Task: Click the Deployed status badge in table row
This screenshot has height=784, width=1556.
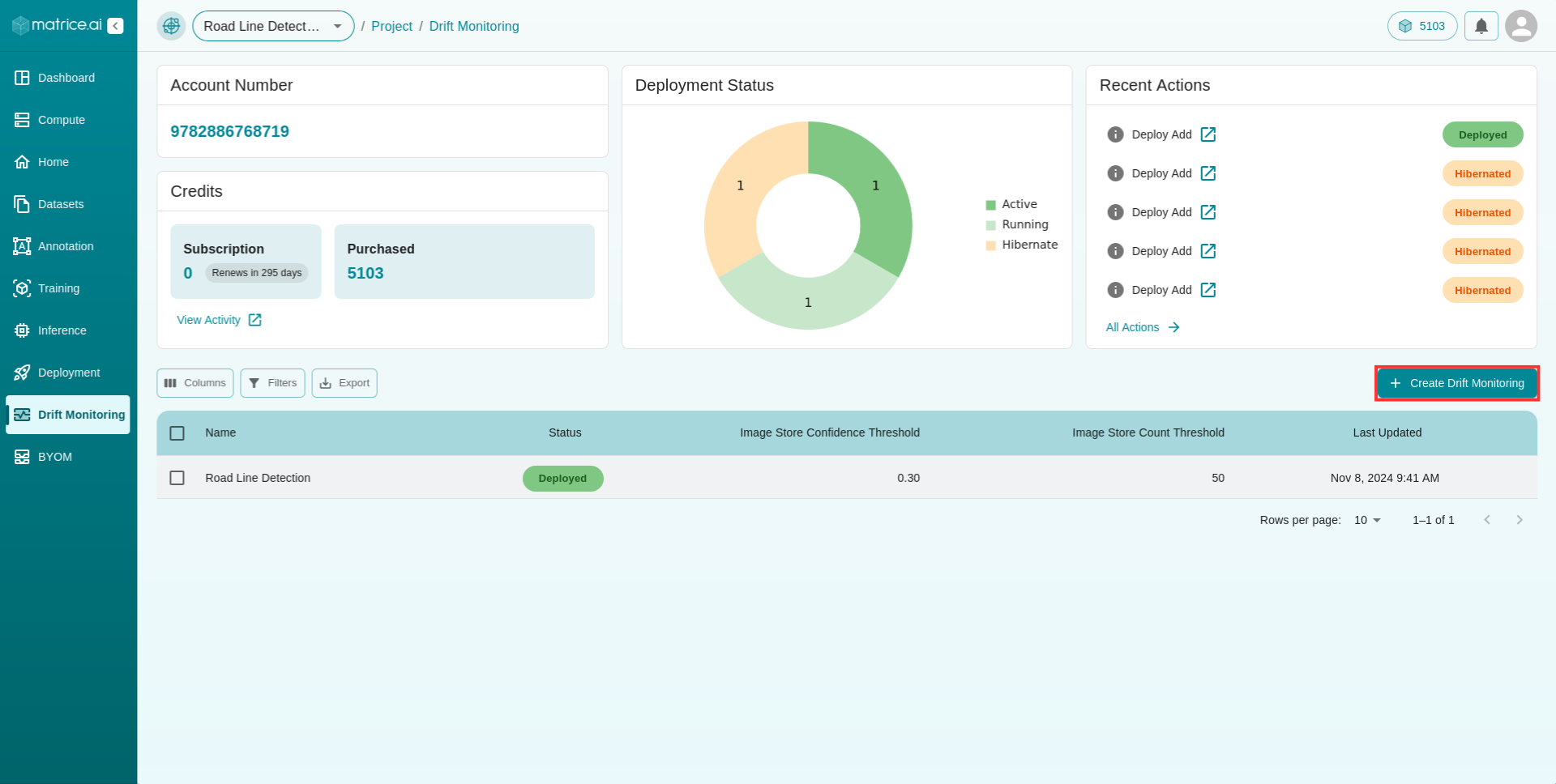Action: (x=562, y=478)
